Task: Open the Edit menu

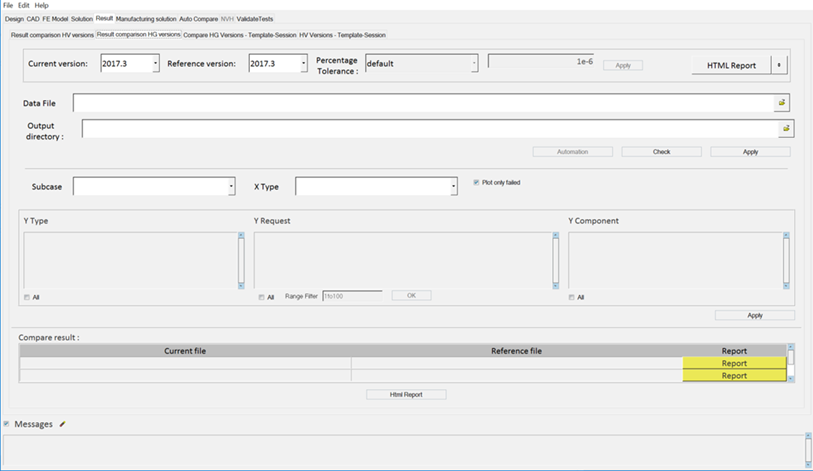Action: [23, 5]
